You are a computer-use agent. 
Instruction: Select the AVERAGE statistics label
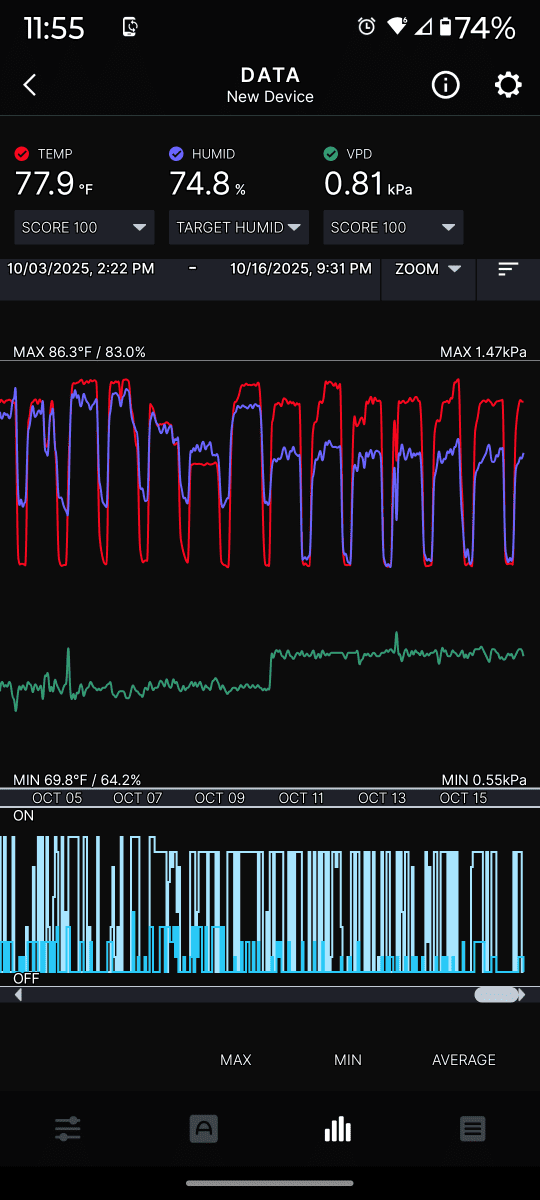(x=464, y=1060)
